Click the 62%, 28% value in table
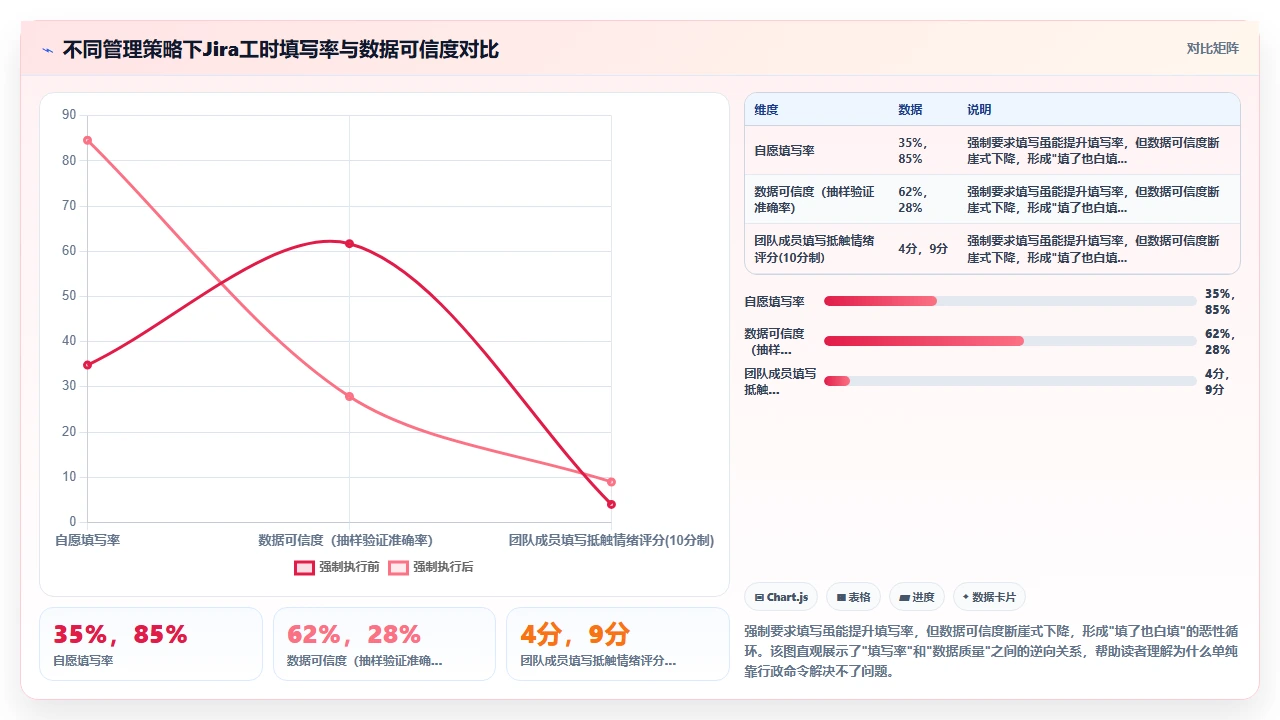 point(913,199)
